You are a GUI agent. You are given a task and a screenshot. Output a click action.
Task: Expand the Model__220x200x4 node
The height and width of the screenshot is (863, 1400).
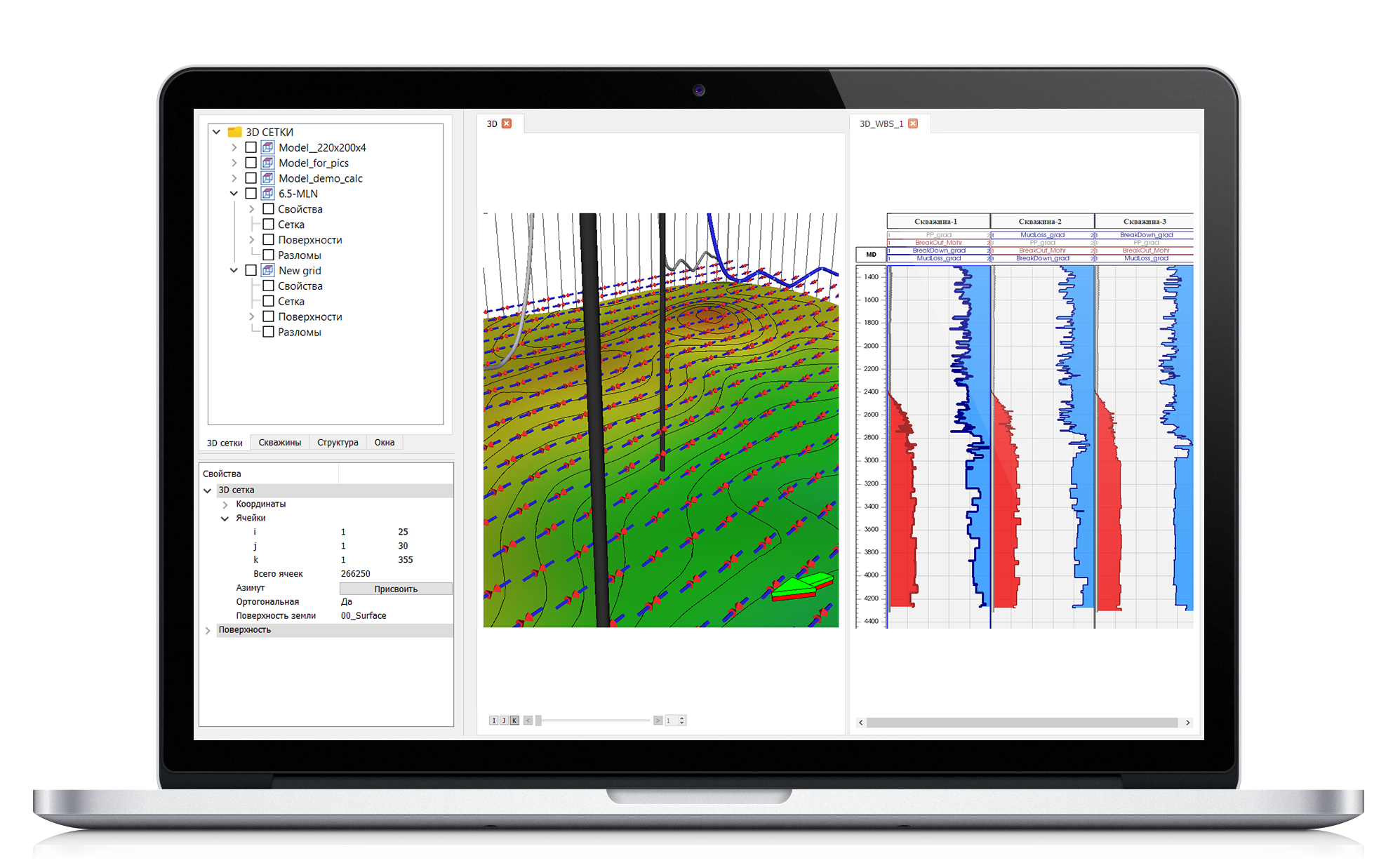pyautogui.click(x=234, y=147)
